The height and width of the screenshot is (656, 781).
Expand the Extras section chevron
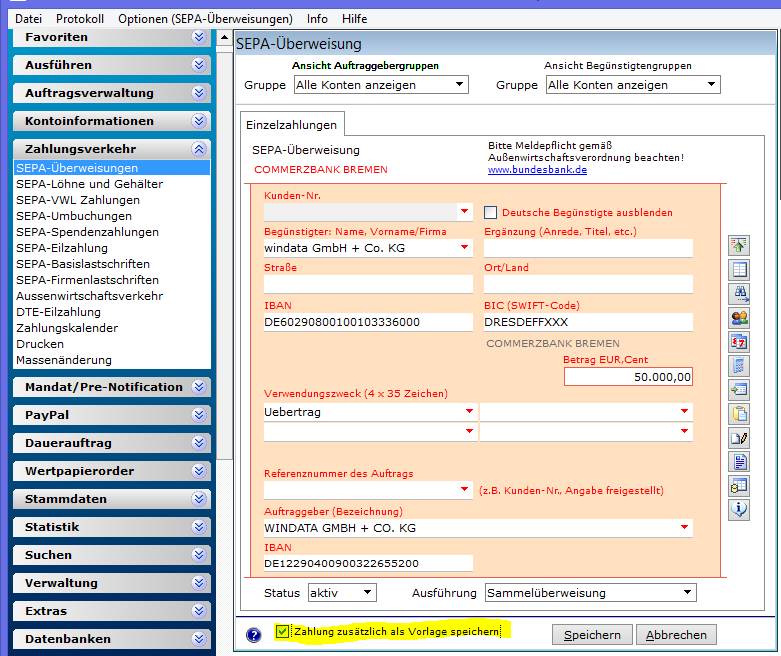199,610
